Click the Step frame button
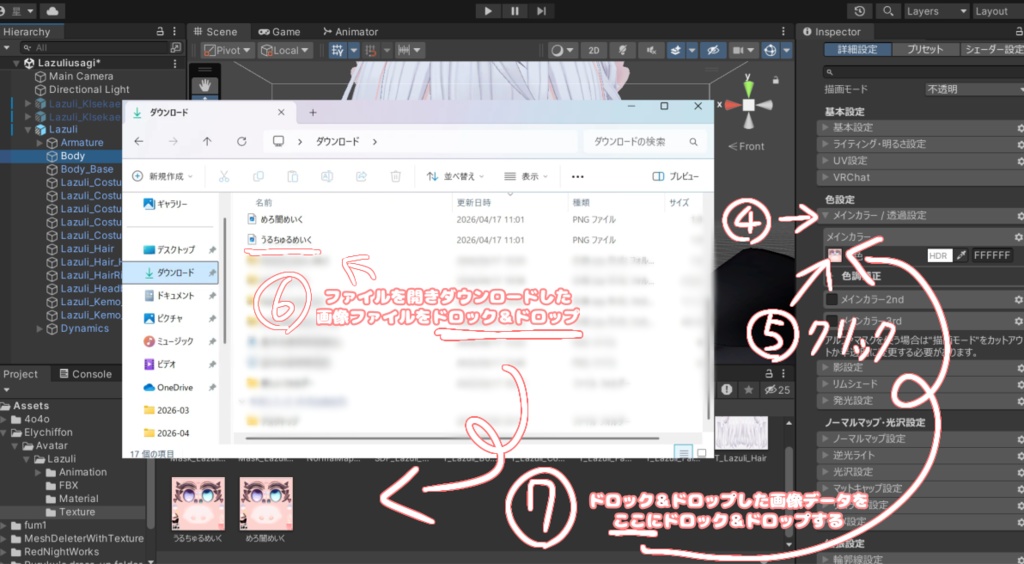Image resolution: width=1024 pixels, height=564 pixels. pyautogui.click(x=541, y=11)
